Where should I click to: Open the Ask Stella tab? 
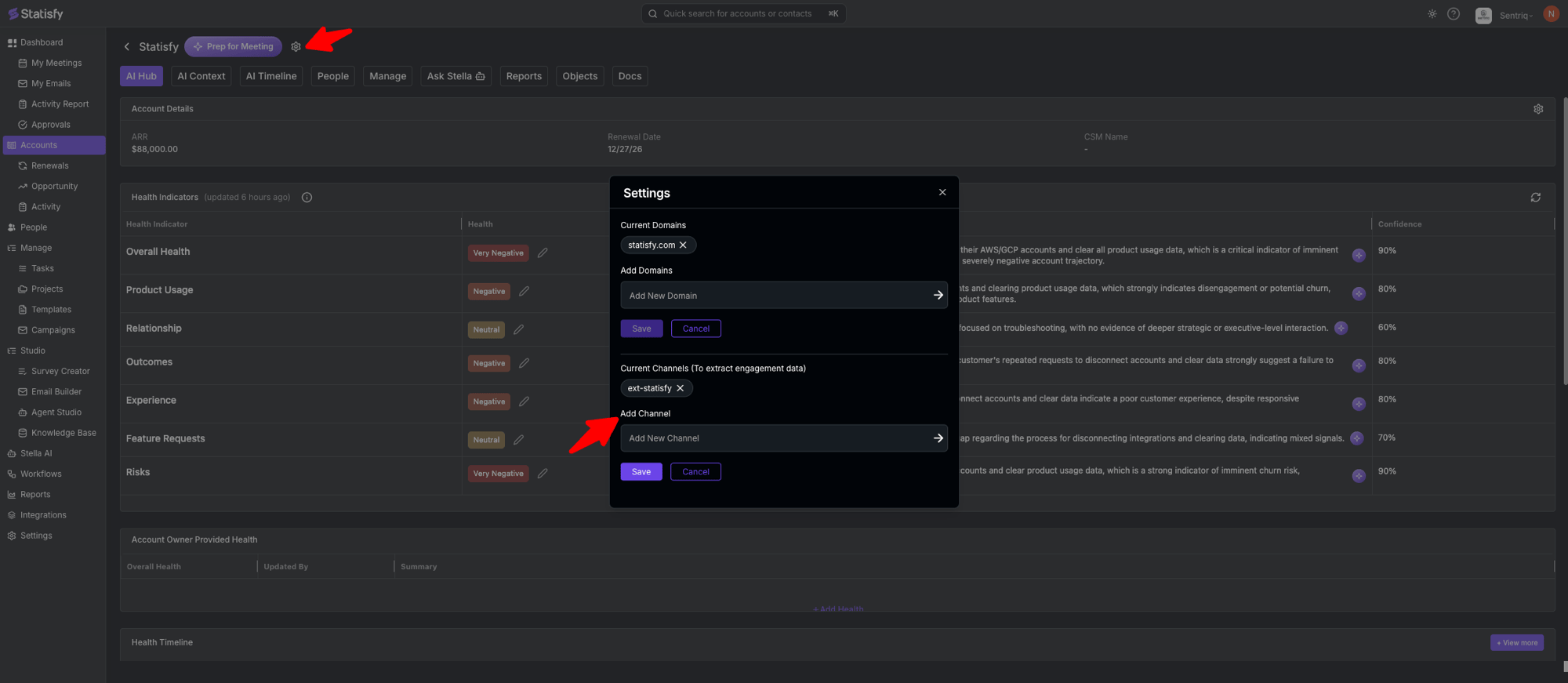(x=456, y=76)
